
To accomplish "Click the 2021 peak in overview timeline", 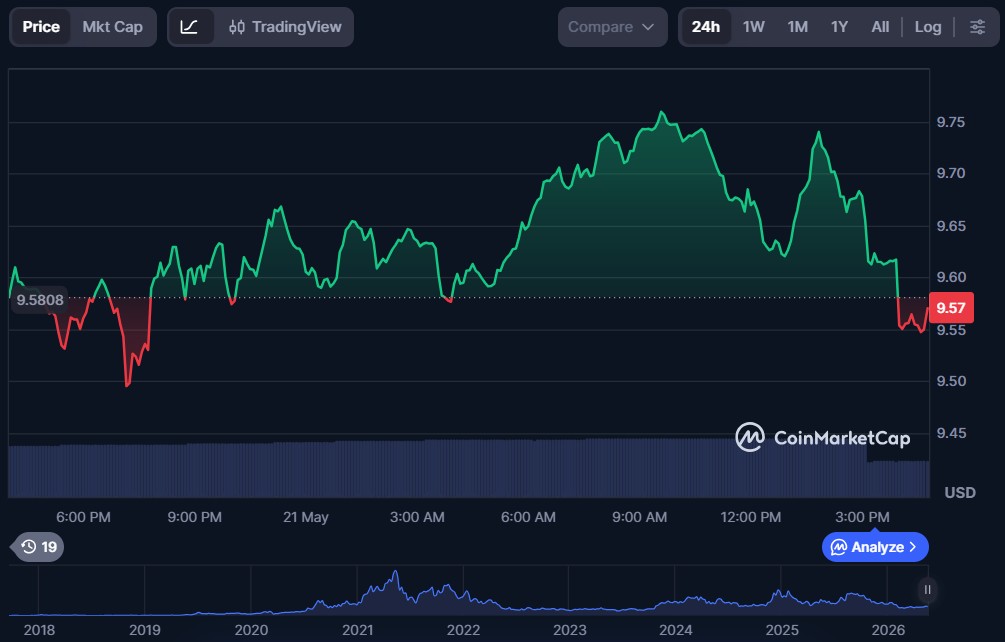I will pyautogui.click(x=395, y=573).
